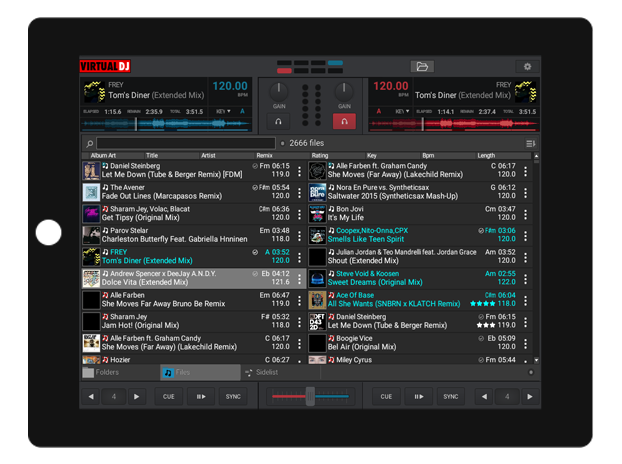Switch to the Folders tab
This screenshot has height=464, width=622.
[x=120, y=372]
